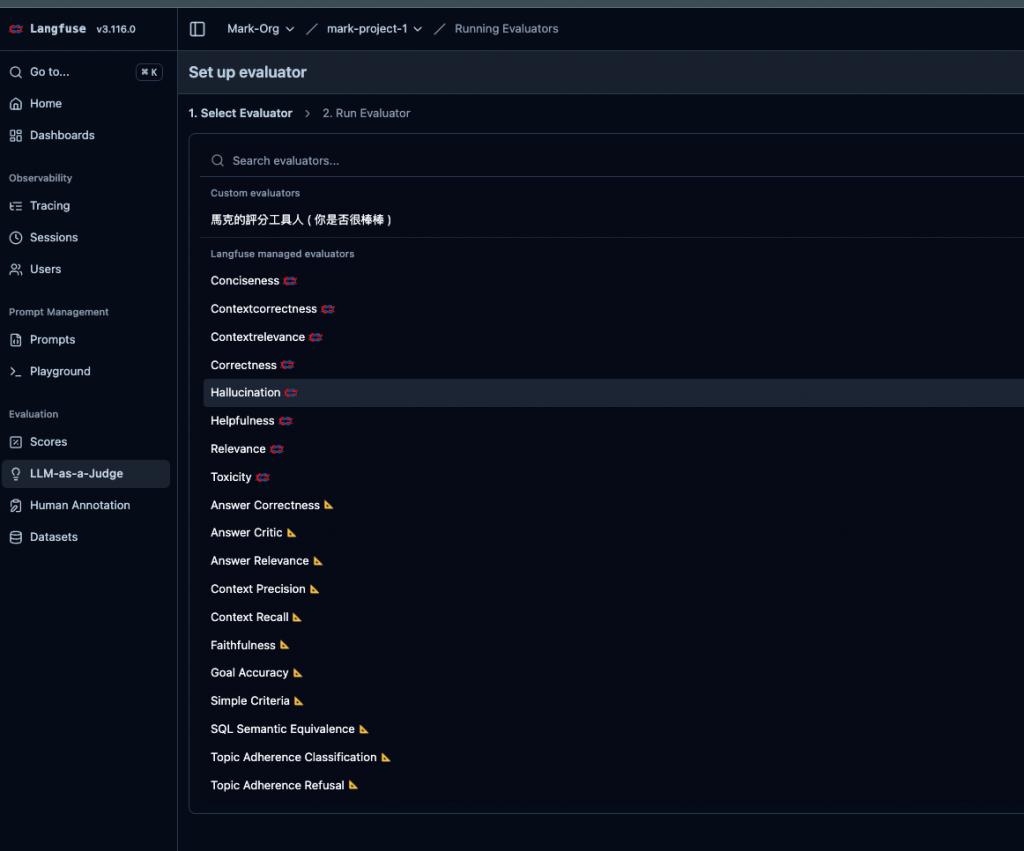Click the Dashboards grid icon
Image resolution: width=1024 pixels, height=851 pixels.
[16, 135]
